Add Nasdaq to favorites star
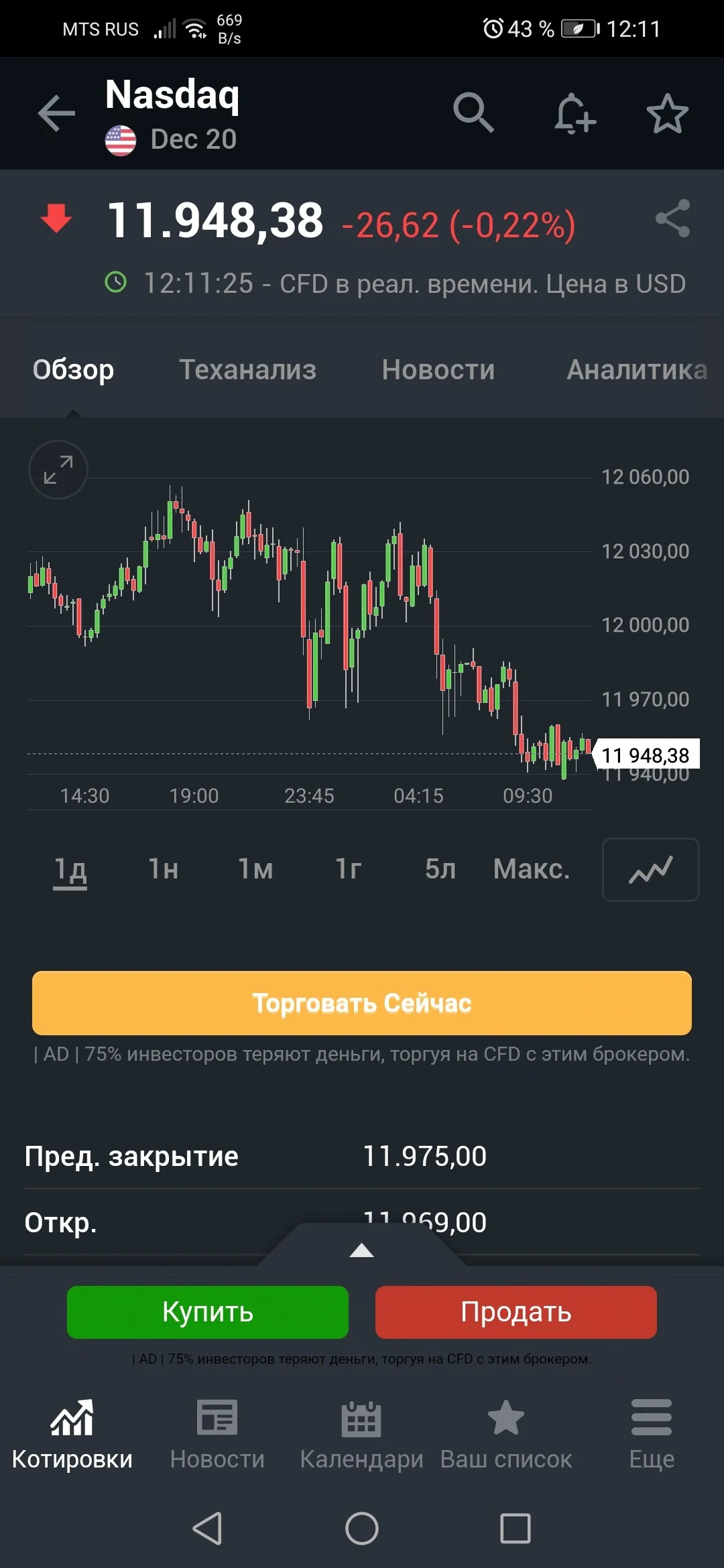724x1568 pixels. pyautogui.click(x=667, y=113)
